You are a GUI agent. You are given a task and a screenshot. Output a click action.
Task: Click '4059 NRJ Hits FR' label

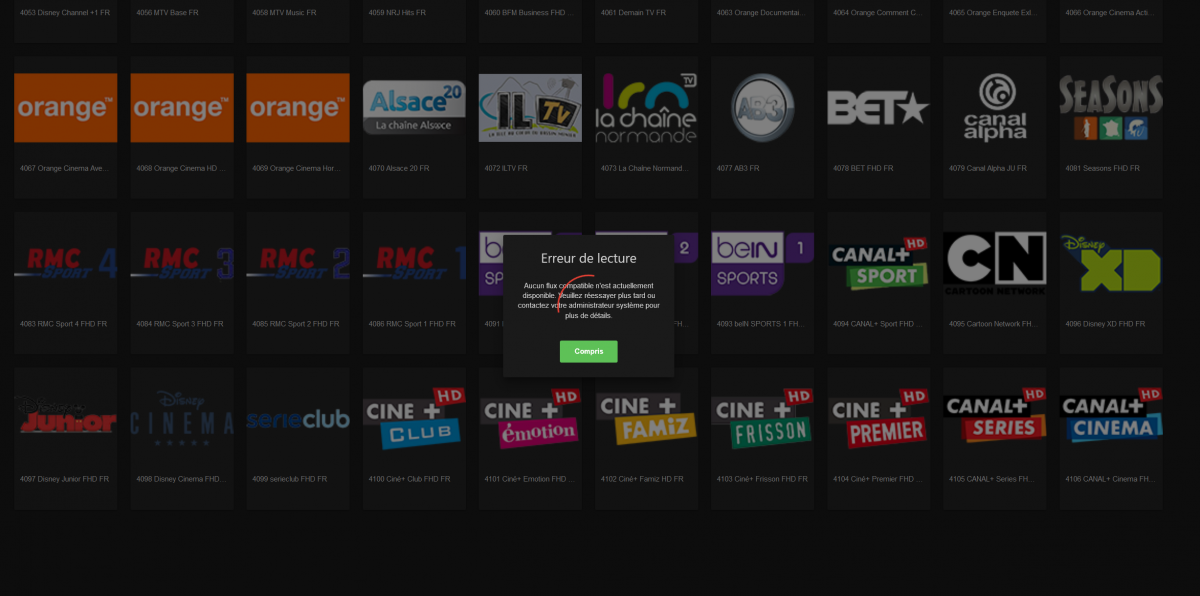(x=397, y=12)
